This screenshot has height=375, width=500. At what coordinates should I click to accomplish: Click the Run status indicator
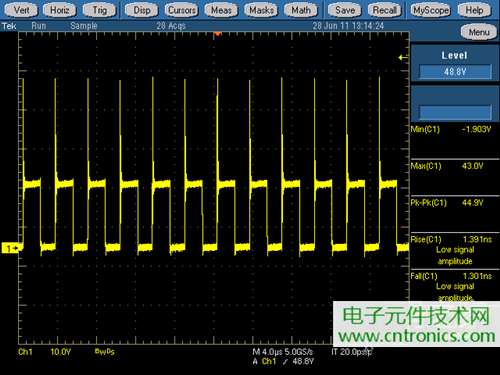pyautogui.click(x=39, y=26)
